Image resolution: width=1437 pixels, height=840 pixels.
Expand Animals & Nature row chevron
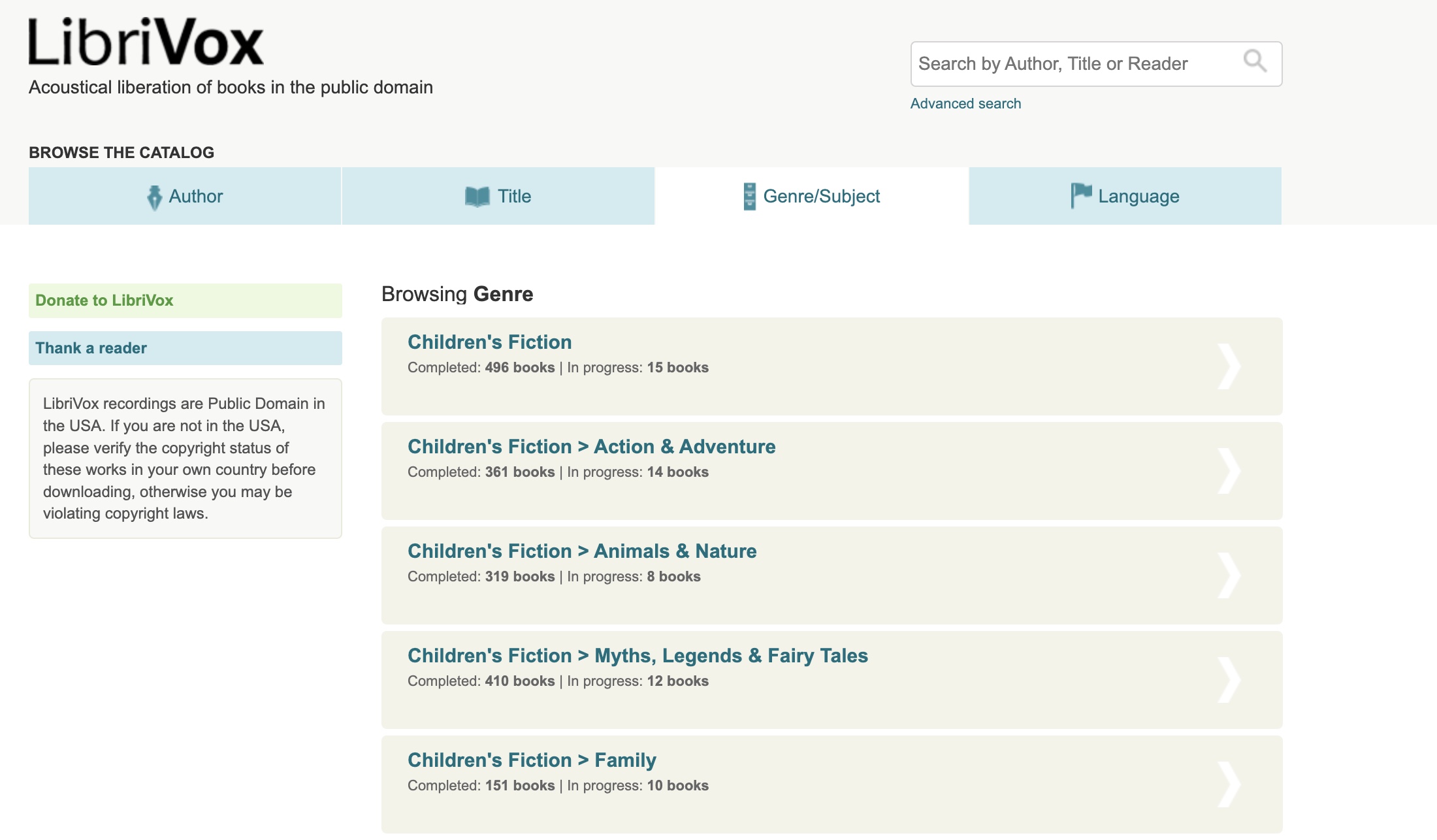[x=1228, y=575]
